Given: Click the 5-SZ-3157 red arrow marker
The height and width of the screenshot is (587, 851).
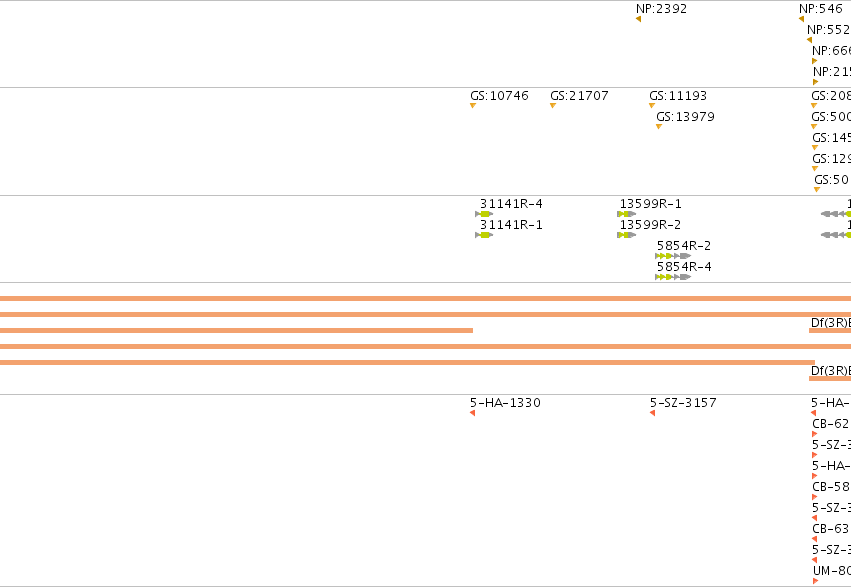Looking at the screenshot, I should pos(652,413).
